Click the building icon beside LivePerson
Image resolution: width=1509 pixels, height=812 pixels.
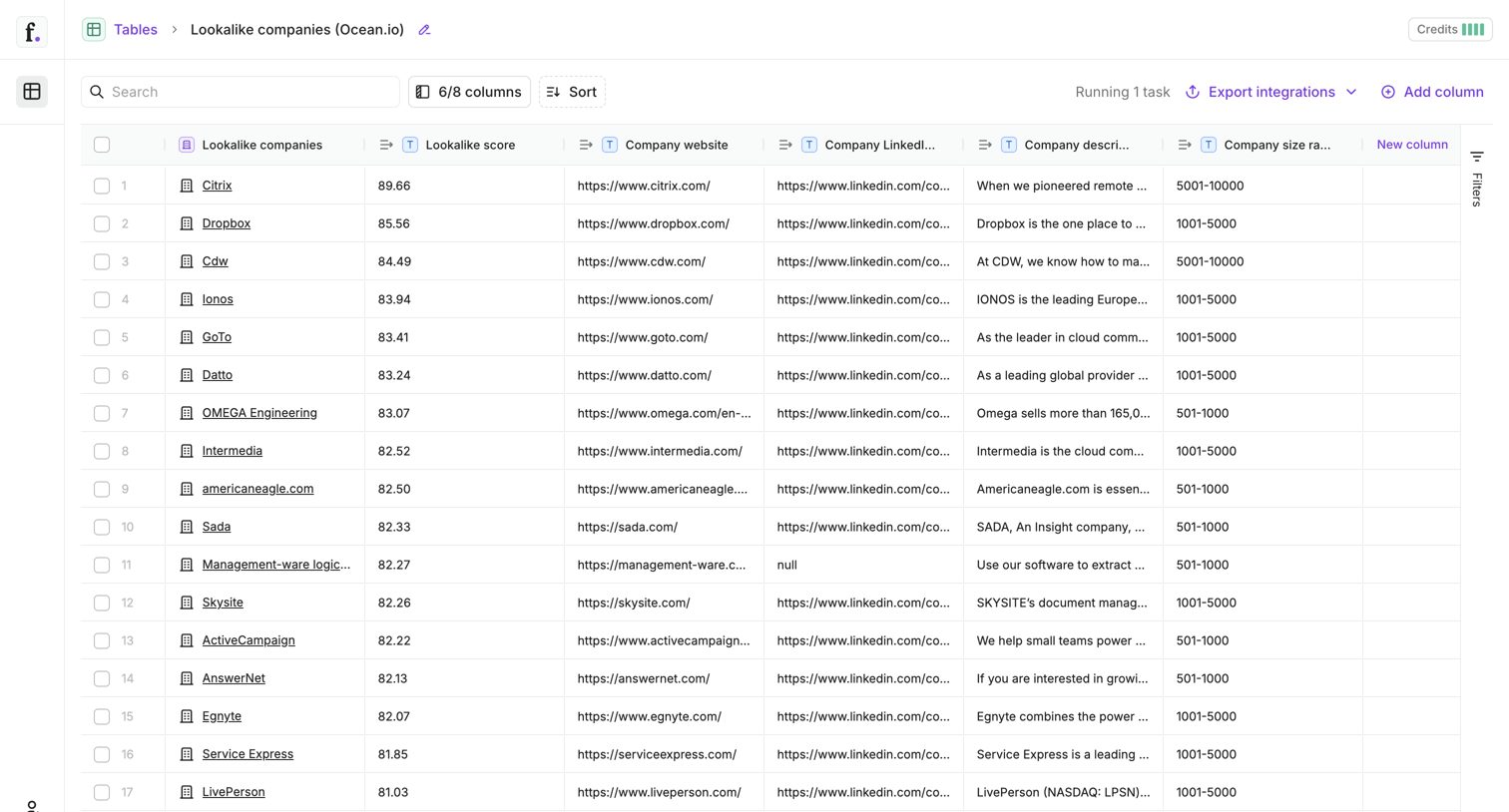(187, 792)
